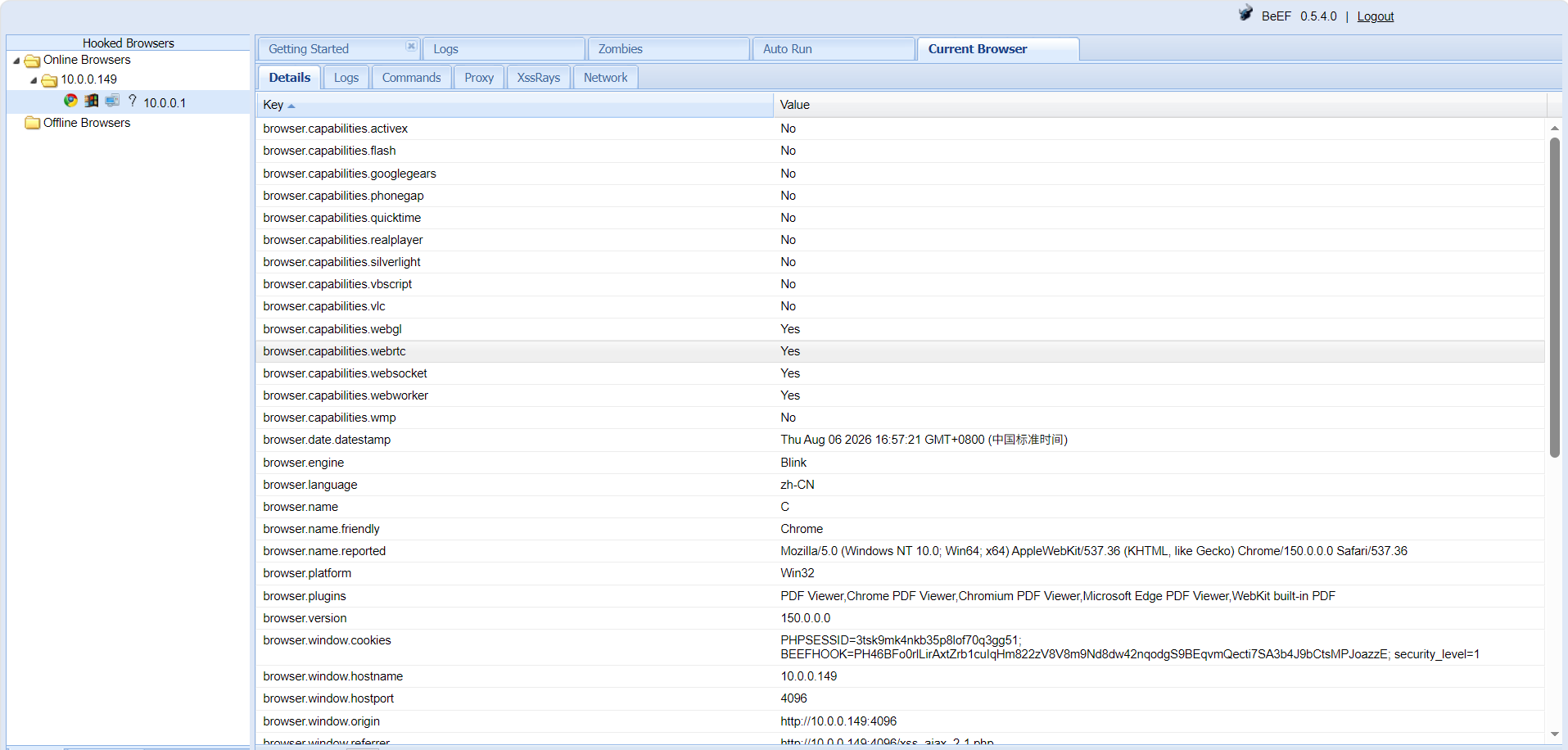Click the browser.plugins PDF Viewer value
1568x750 pixels.
click(1058, 596)
